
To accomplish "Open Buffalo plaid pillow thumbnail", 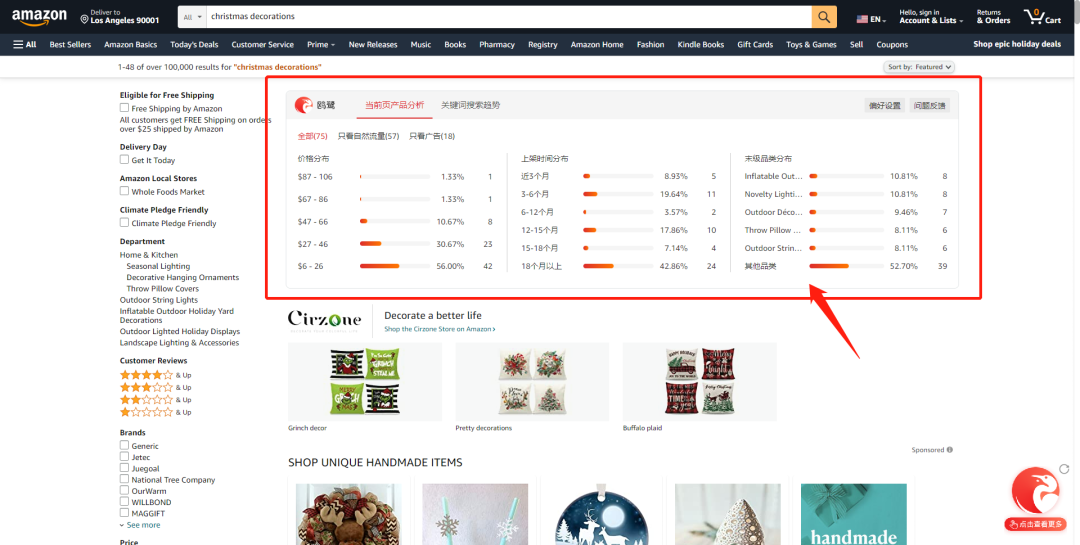I will point(700,382).
